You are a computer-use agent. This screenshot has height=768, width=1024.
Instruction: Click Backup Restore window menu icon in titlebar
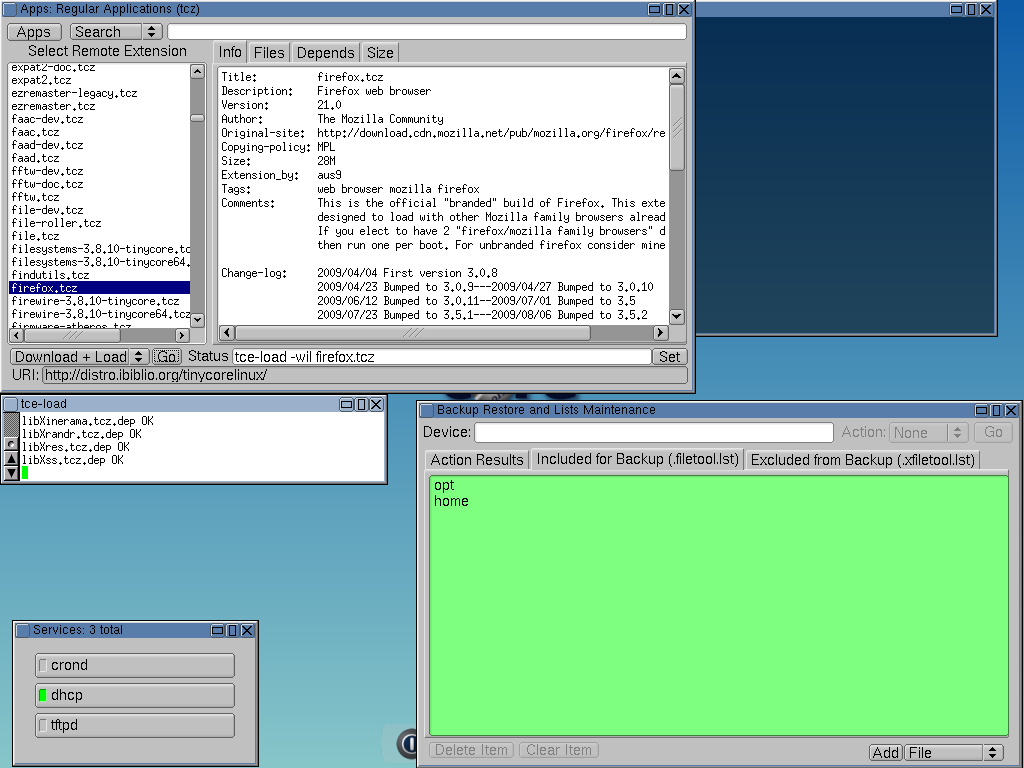click(426, 410)
